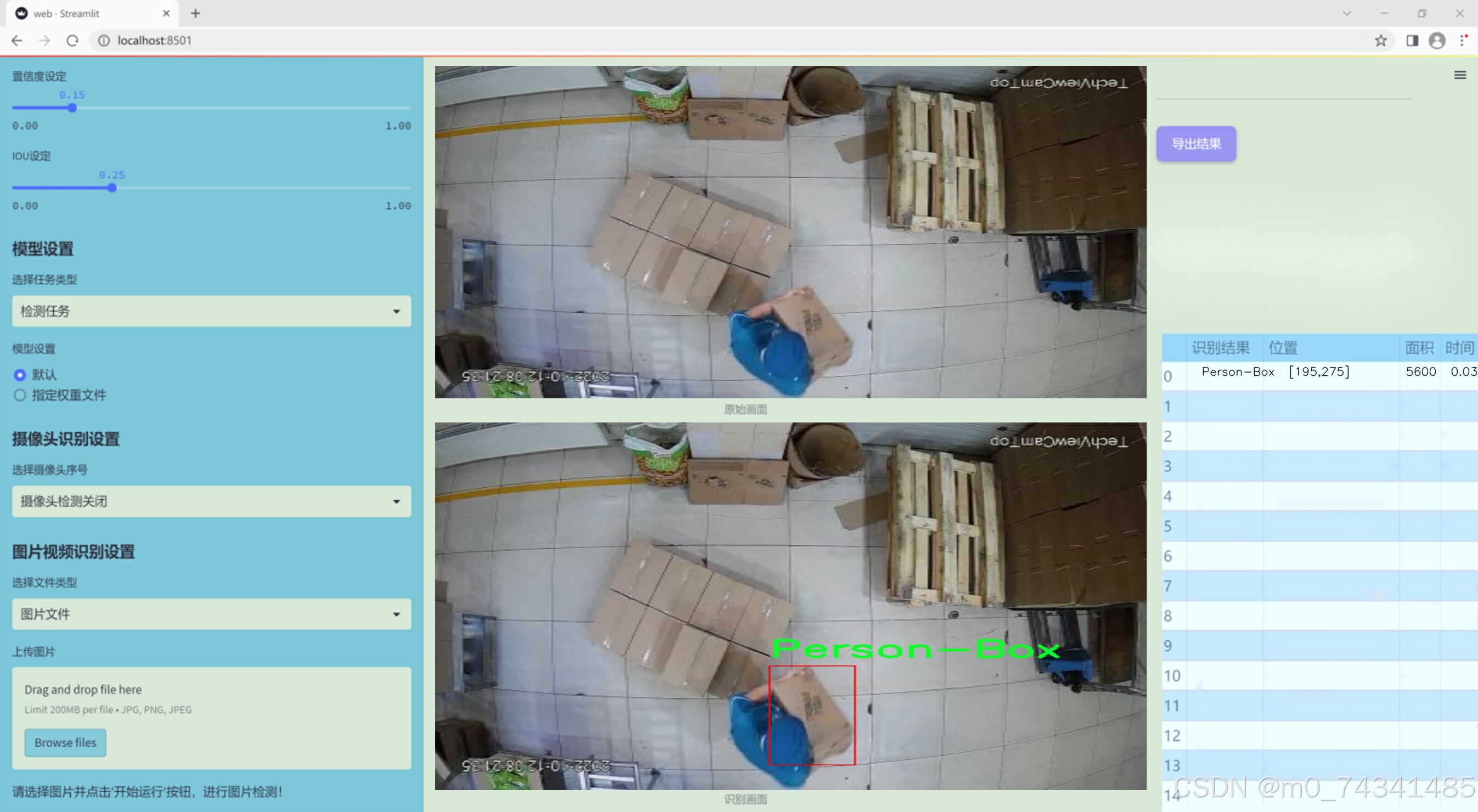Viewport: 1478px width, 812px height.
Task: Open Chrome's three-dot menu
Action: (1463, 41)
